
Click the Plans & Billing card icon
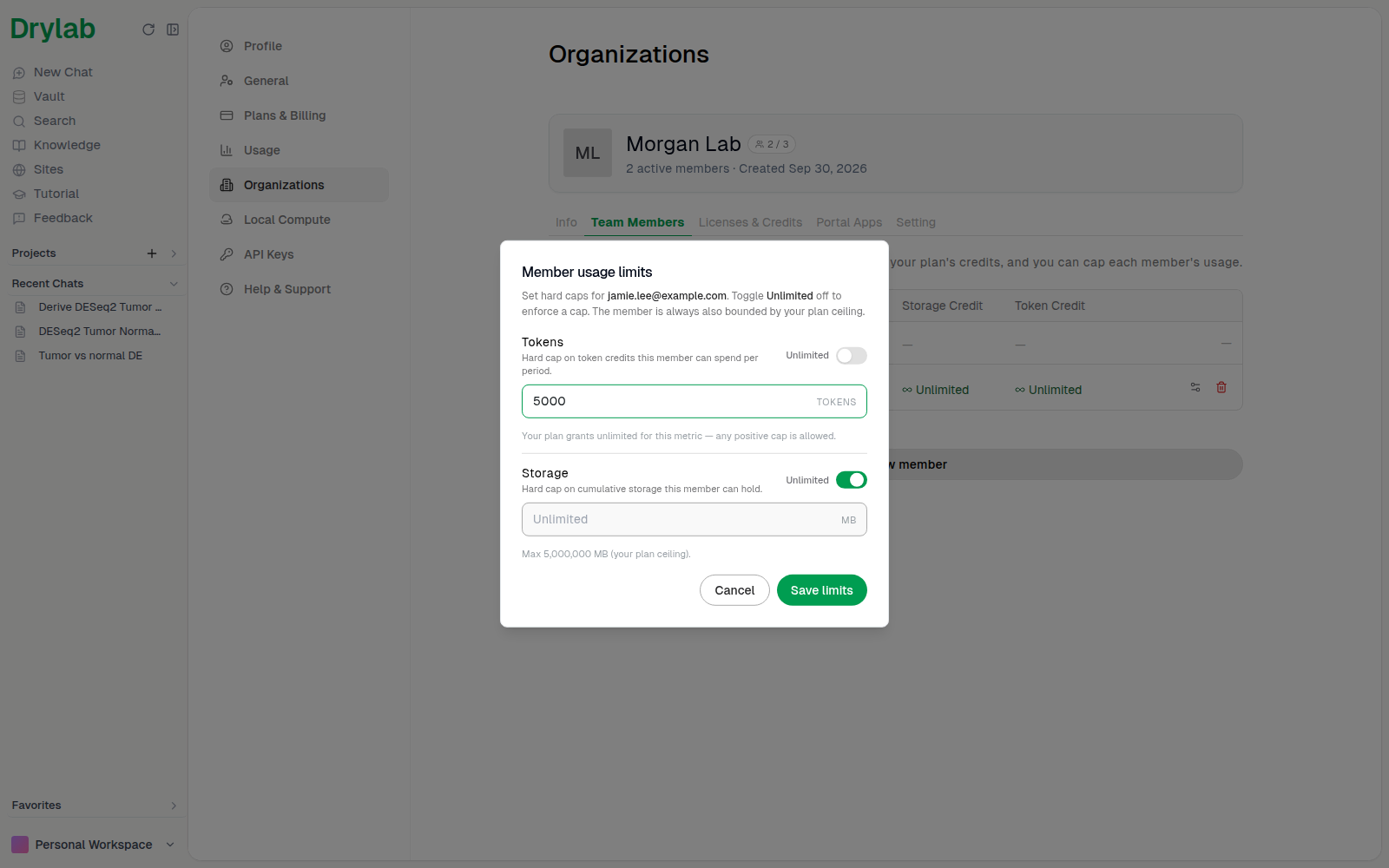pos(227,115)
